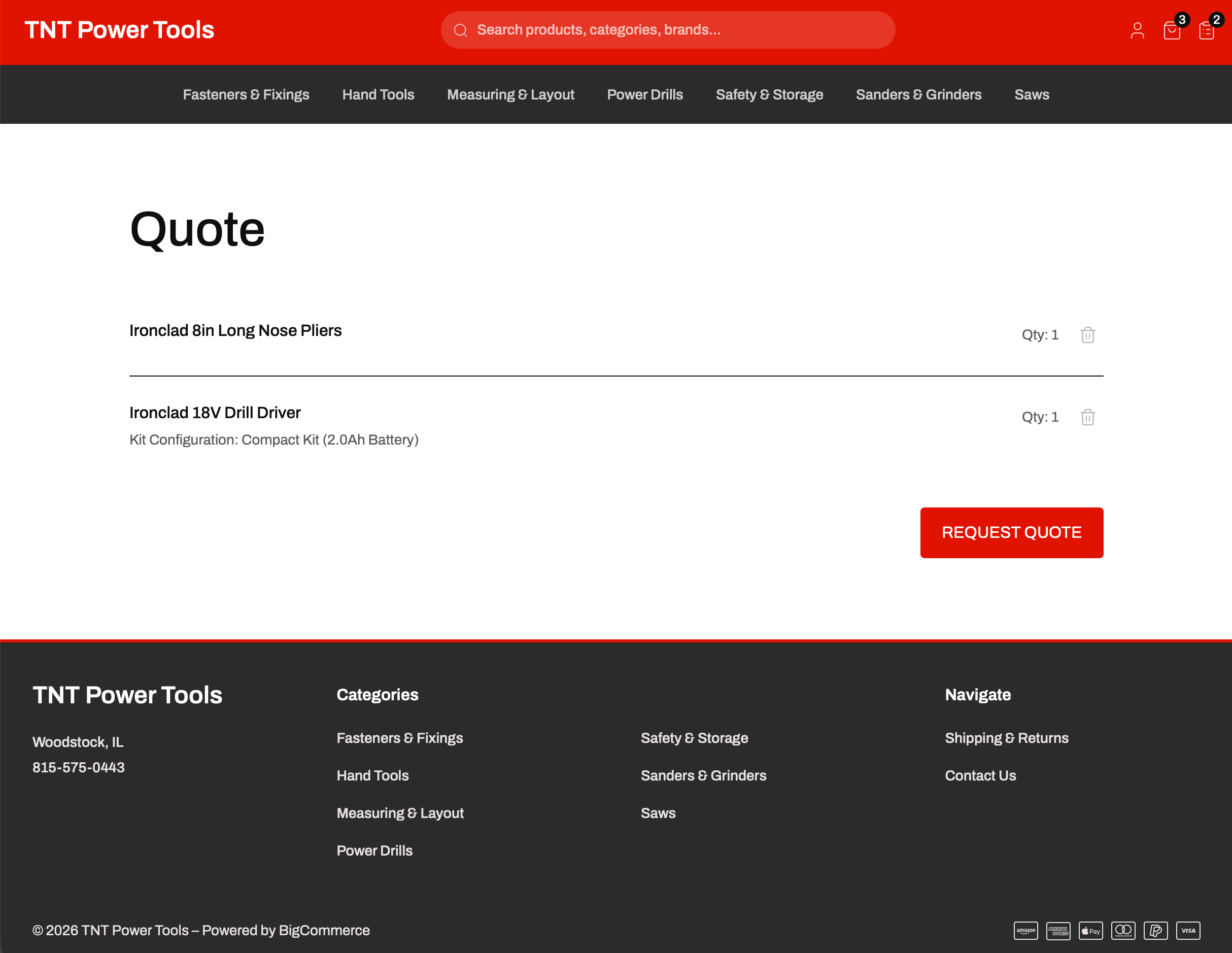The width and height of the screenshot is (1232, 953).
Task: Click the Woodstock, IL address text
Action: (78, 742)
